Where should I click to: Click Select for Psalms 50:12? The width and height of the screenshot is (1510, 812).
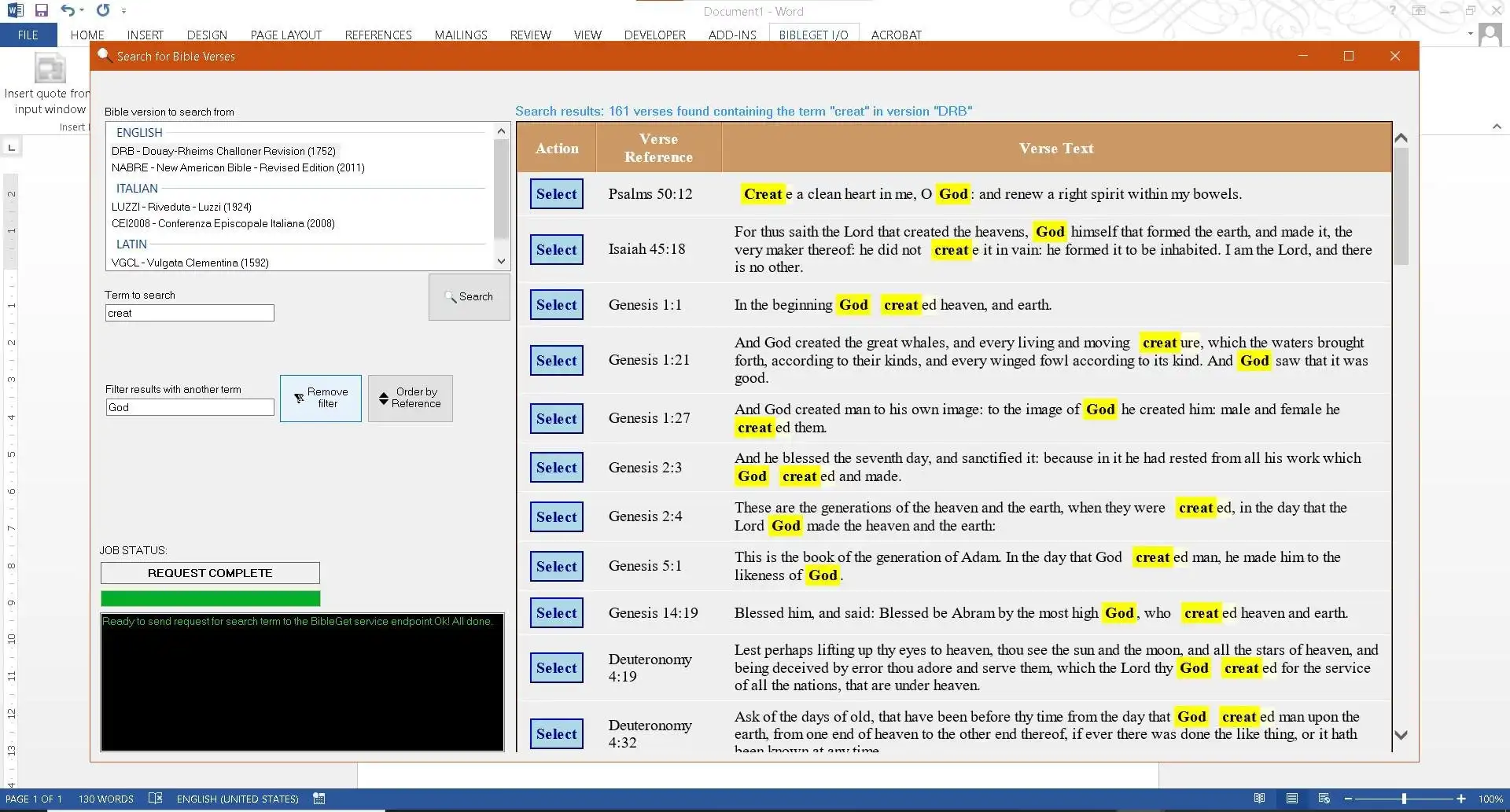pyautogui.click(x=556, y=194)
